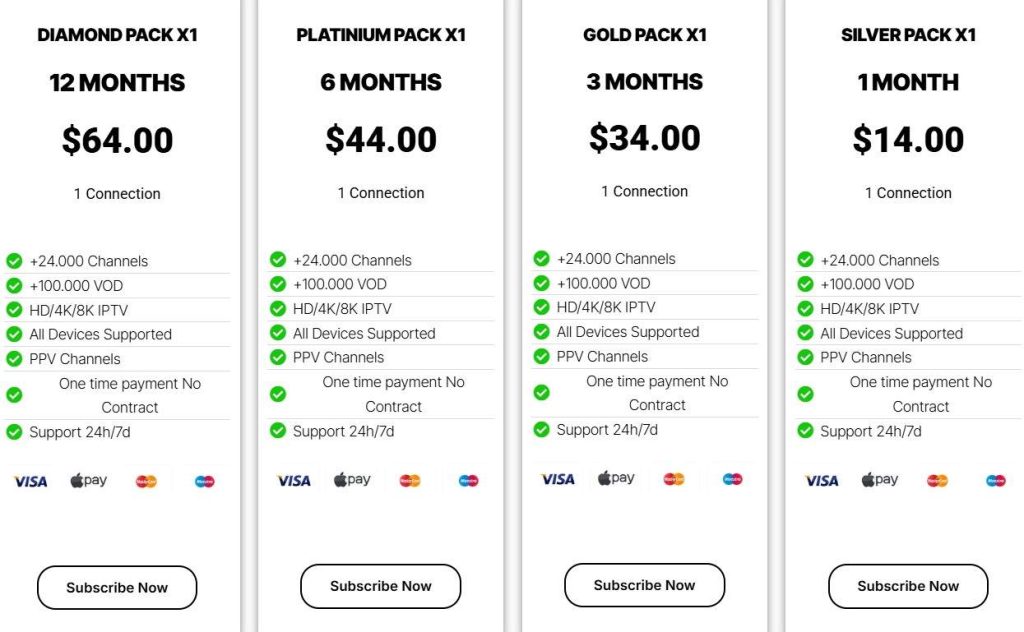Screen dimensions: 1024x632
Task: Select the Maestro icon under Platinium Pack
Action: point(467,481)
